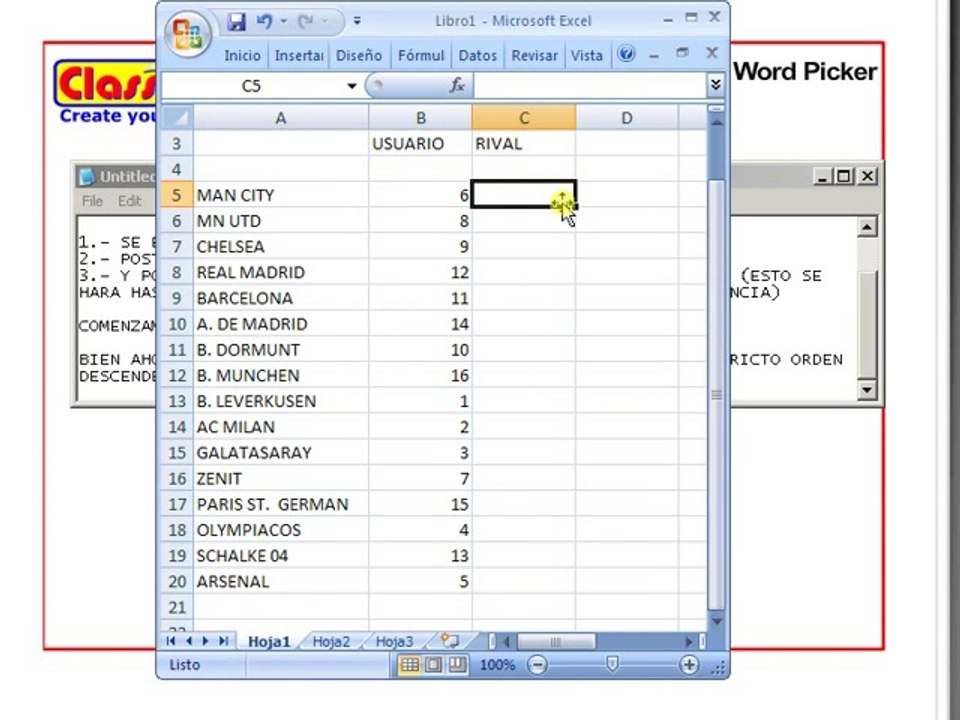Select the B. LEVERKUSEN cell
This screenshot has width=960, height=720.
281,401
